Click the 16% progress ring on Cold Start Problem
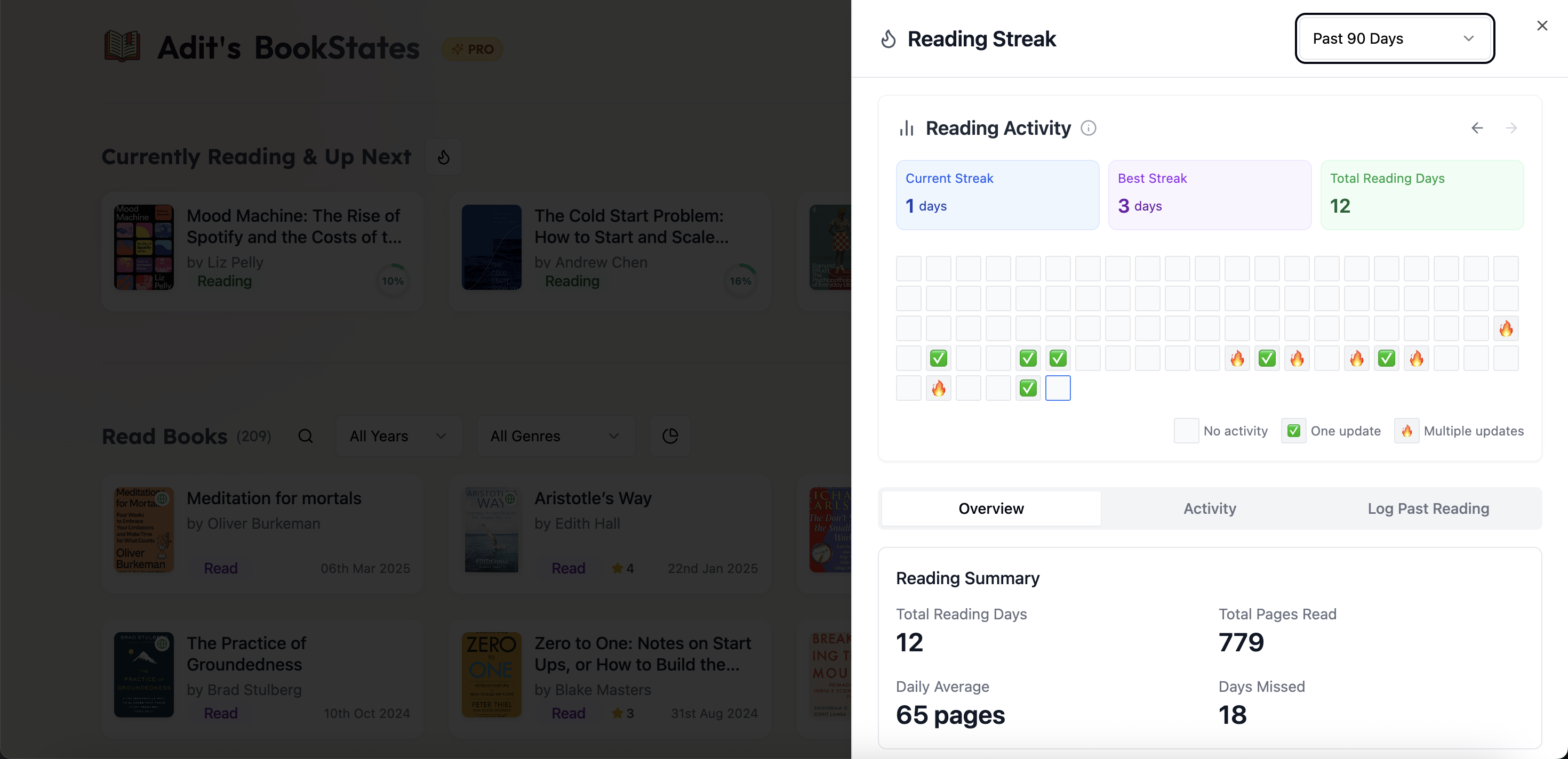The width and height of the screenshot is (1568, 759). coord(740,281)
